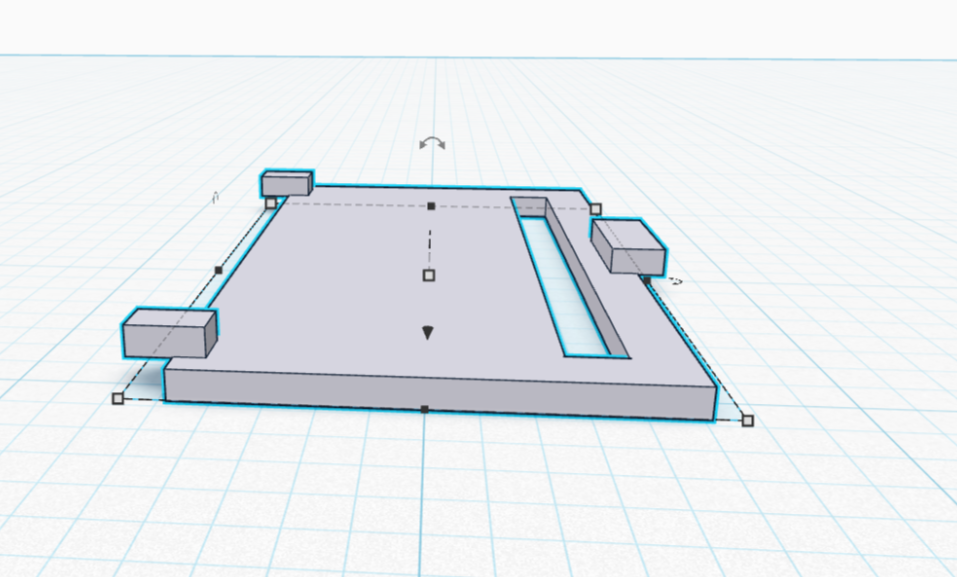Select the box on the right side

[x=627, y=246]
